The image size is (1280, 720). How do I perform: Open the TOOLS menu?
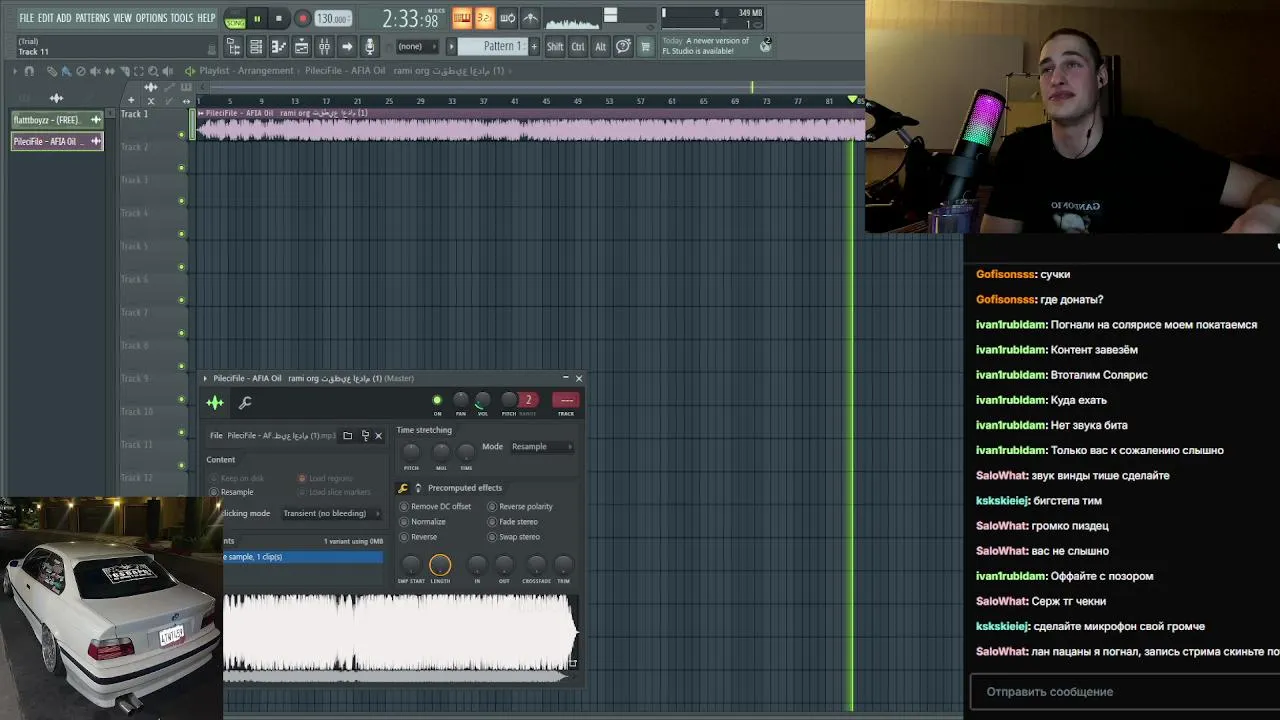(182, 18)
